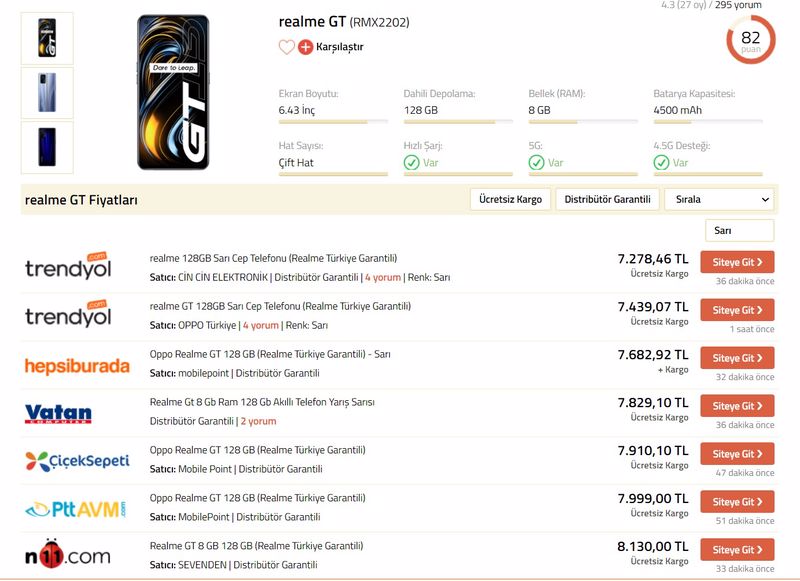Open trendyol logo in the 7.278,46 TL row
800x581 pixels.
(x=68, y=266)
